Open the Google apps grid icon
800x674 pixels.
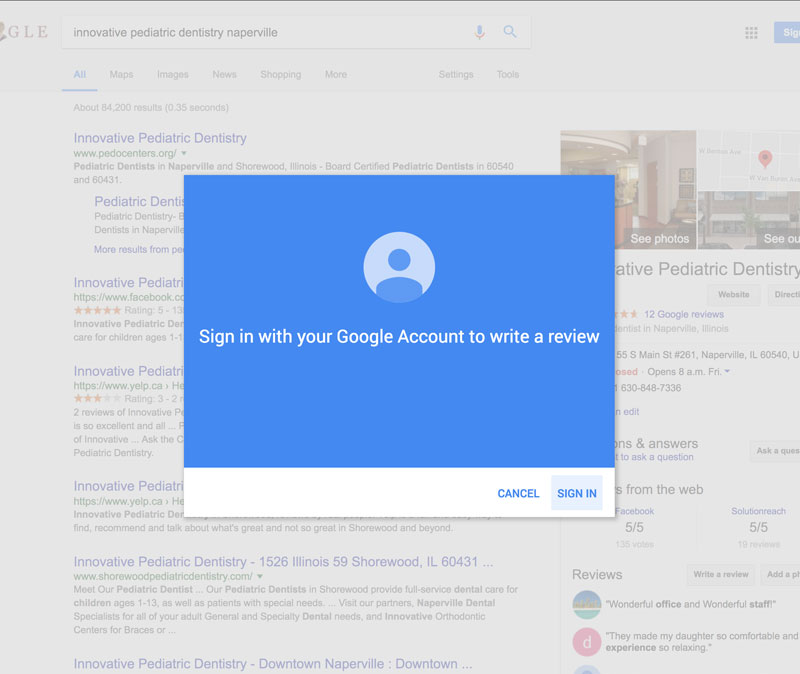(751, 33)
